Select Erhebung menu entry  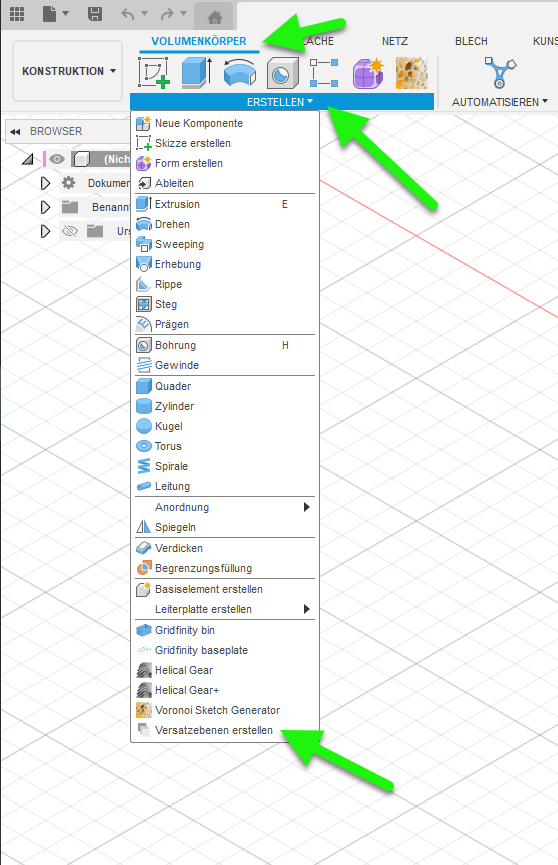(225, 264)
